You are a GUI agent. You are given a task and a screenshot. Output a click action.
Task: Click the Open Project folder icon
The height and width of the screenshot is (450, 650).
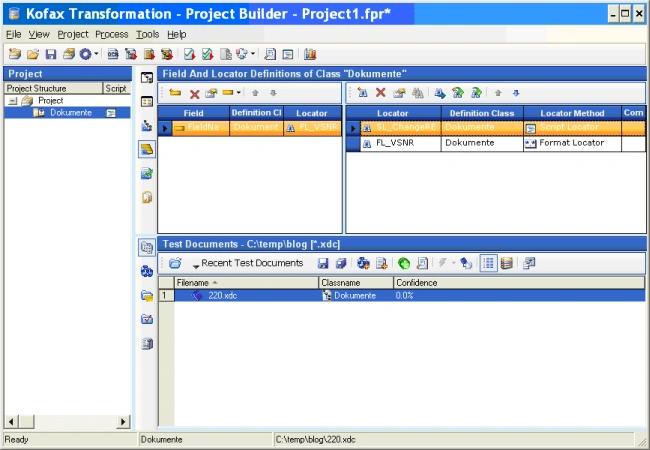click(x=33, y=54)
